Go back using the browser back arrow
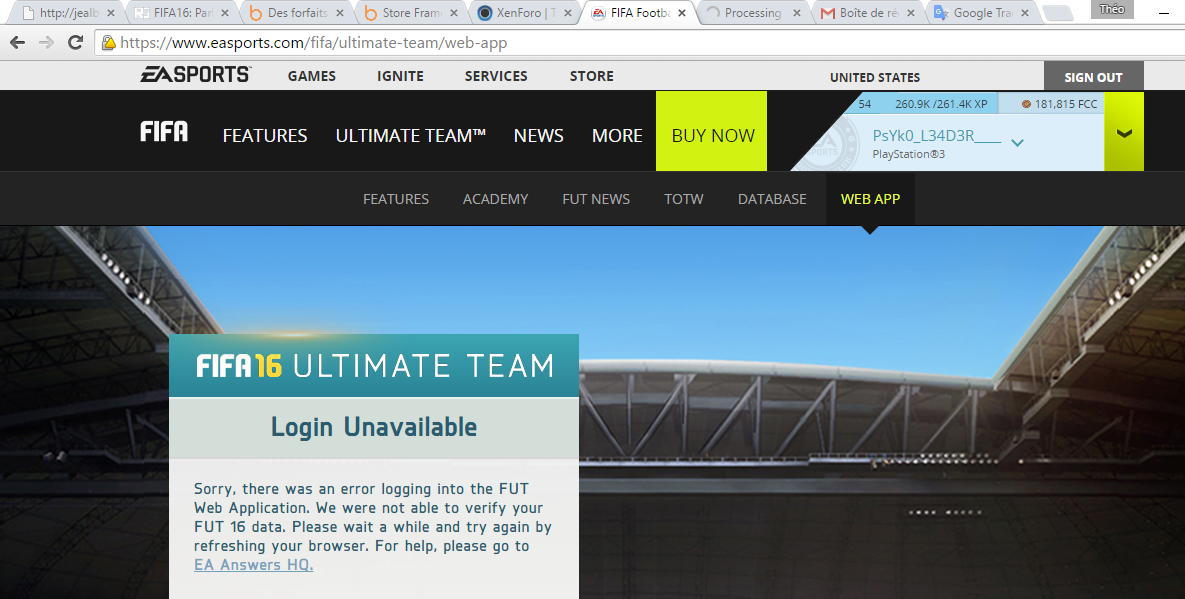This screenshot has width=1185, height=599. point(17,42)
